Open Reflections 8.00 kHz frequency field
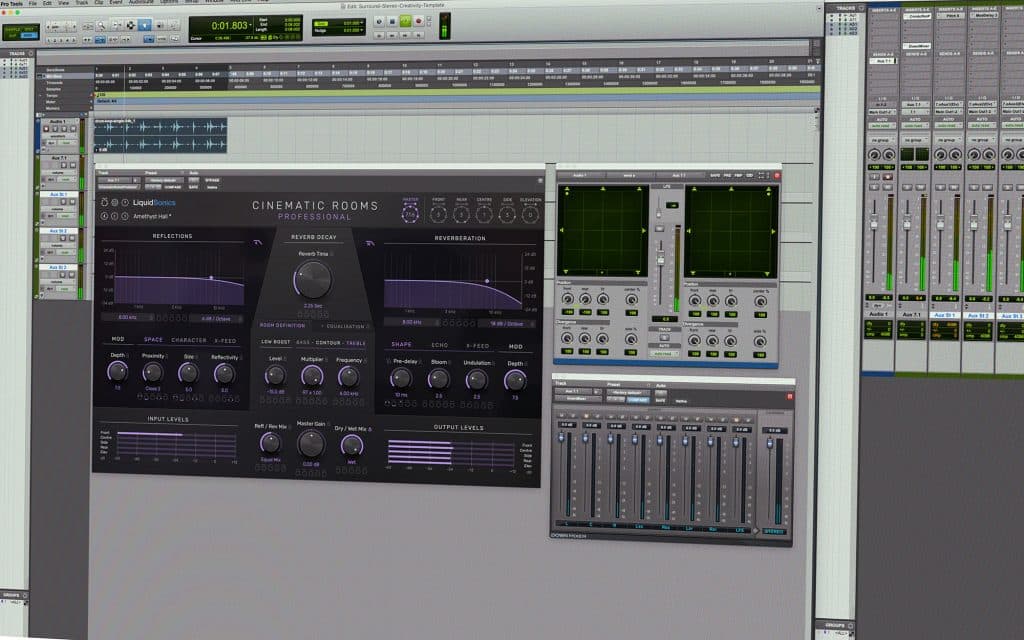The width and height of the screenshot is (1024, 640). point(127,317)
